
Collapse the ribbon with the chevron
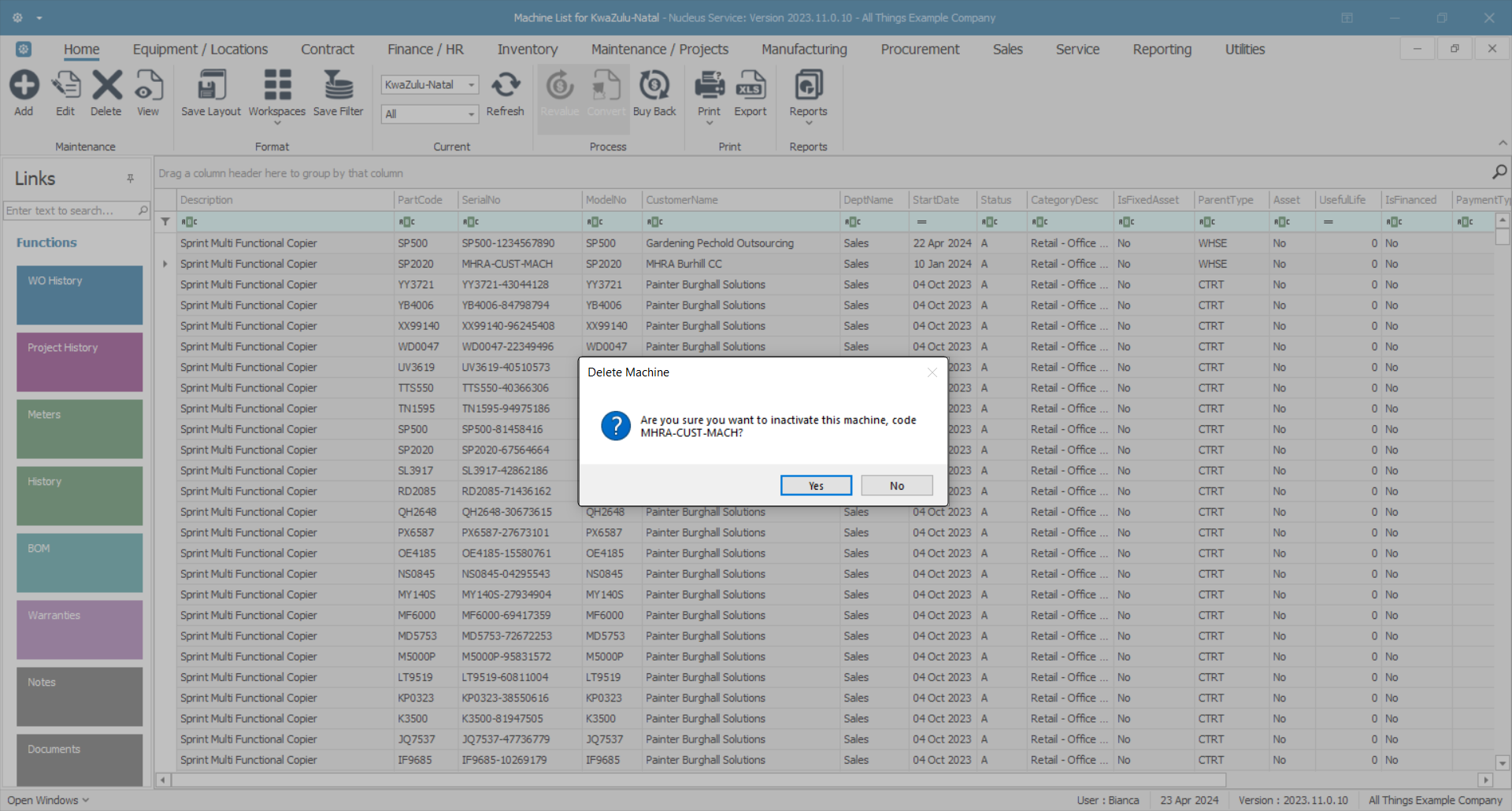[1503, 143]
